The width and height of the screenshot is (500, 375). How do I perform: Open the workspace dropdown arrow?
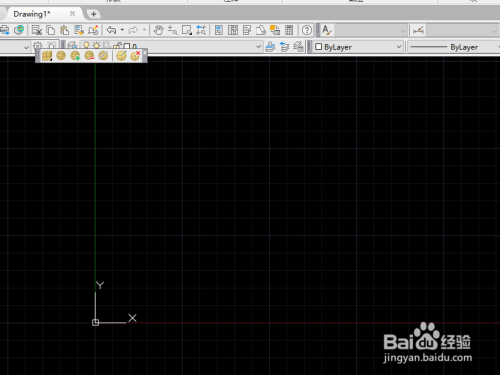[26, 47]
